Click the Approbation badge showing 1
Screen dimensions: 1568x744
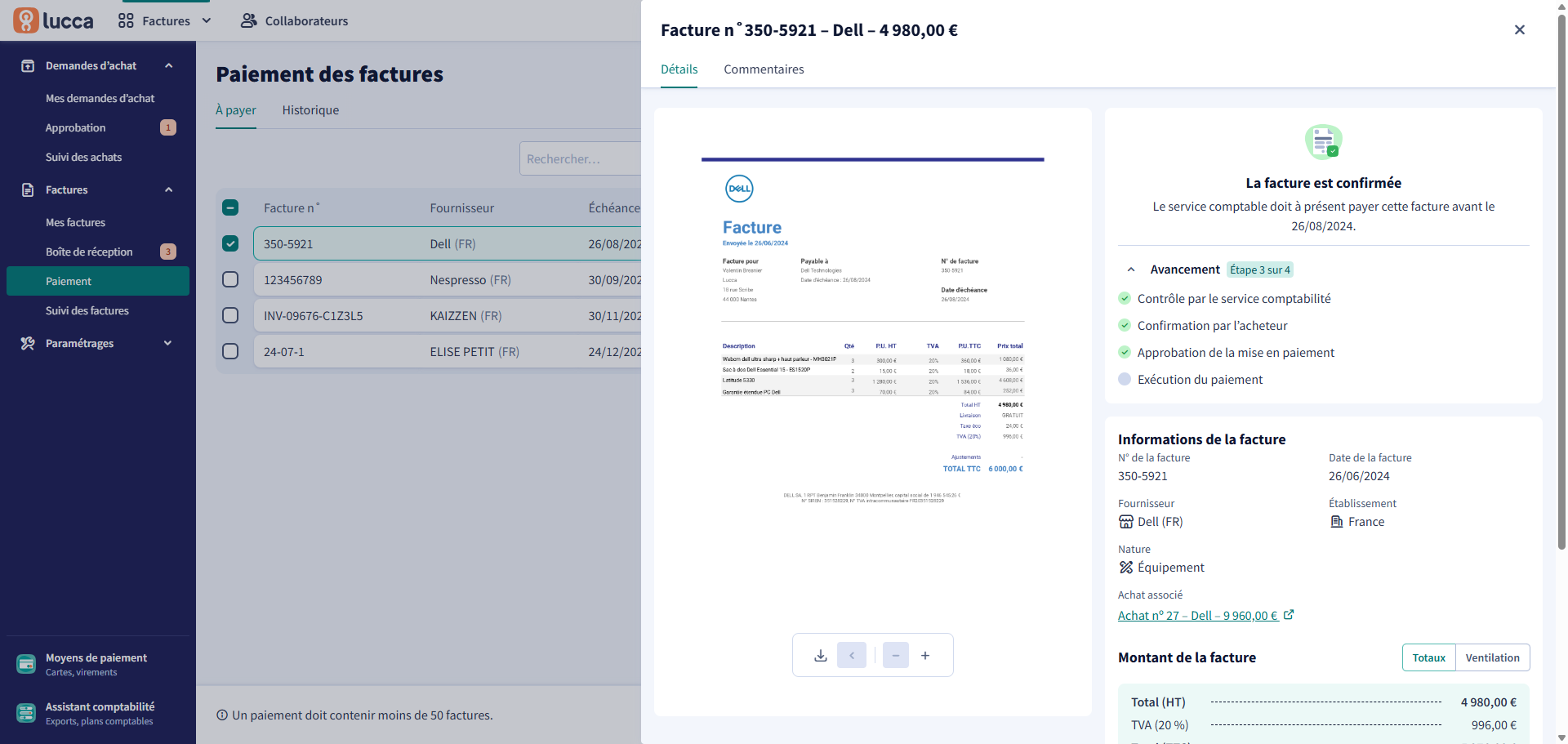(168, 127)
